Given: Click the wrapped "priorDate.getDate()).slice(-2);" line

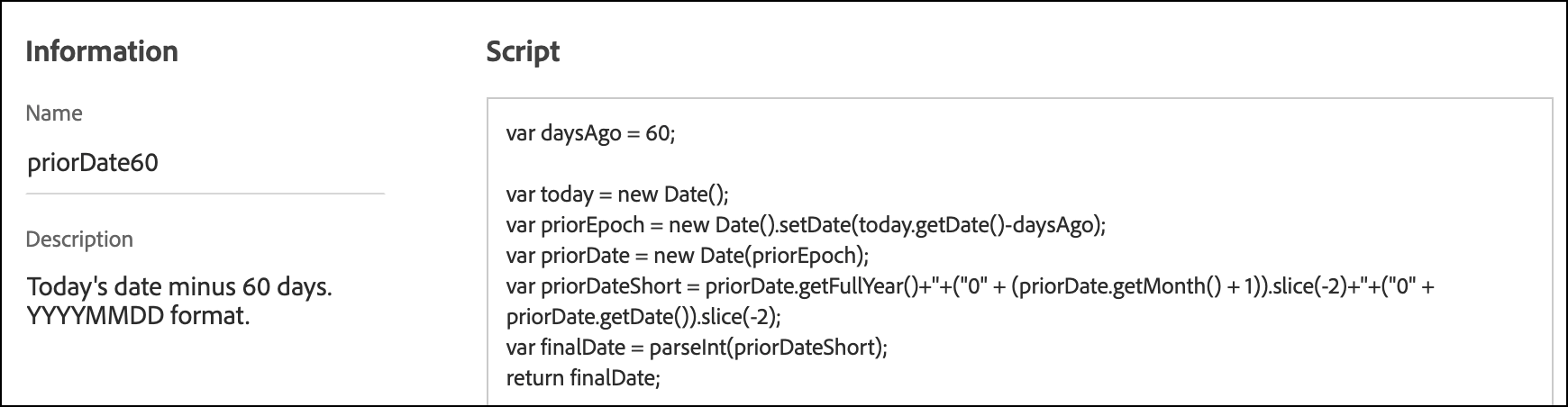Looking at the screenshot, I should coord(643,317).
